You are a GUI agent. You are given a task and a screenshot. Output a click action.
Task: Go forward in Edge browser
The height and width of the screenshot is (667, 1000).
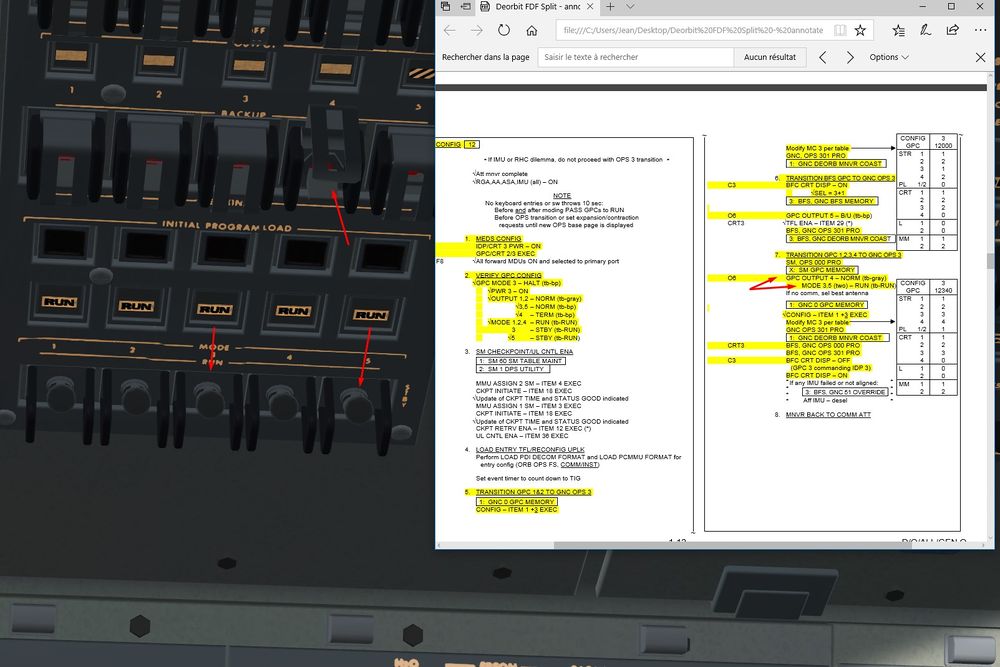[476, 30]
